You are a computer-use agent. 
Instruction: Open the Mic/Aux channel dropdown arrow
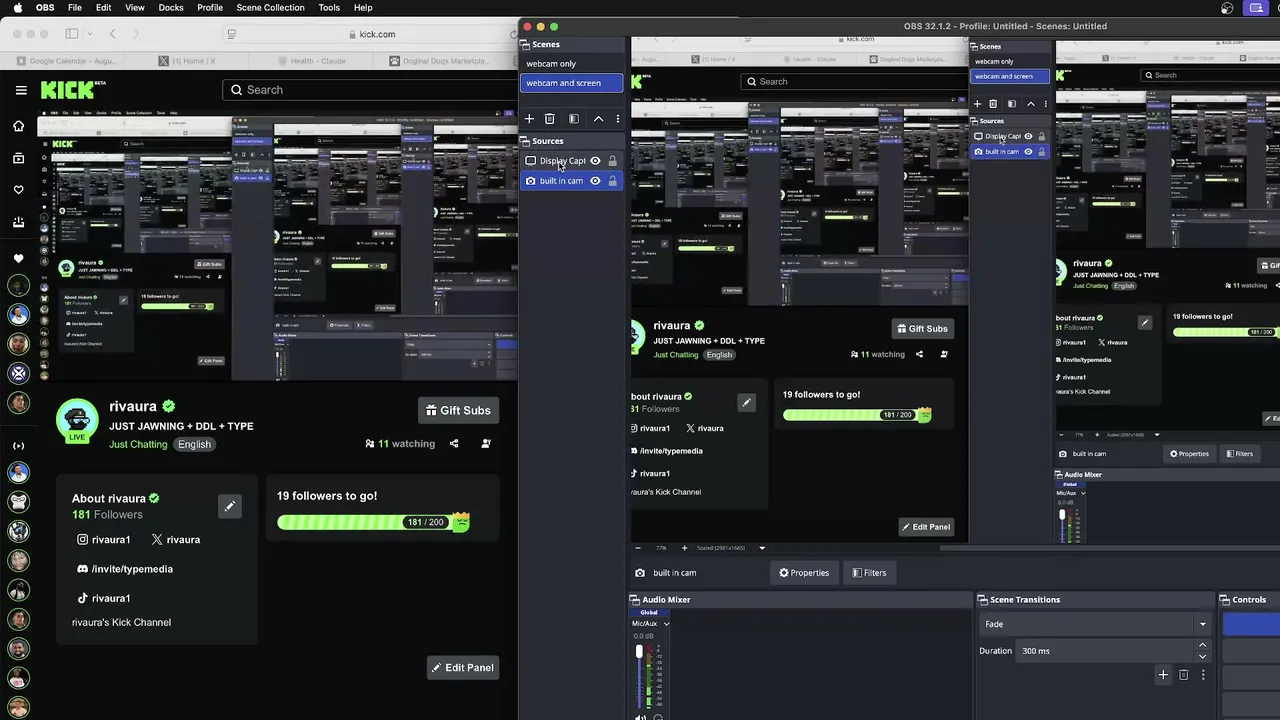666,624
